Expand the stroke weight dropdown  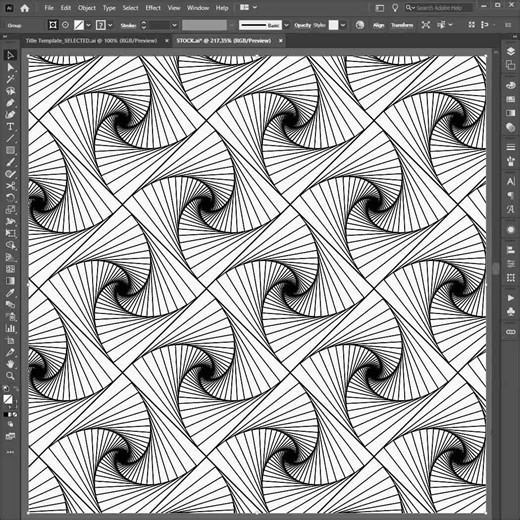coord(174,25)
